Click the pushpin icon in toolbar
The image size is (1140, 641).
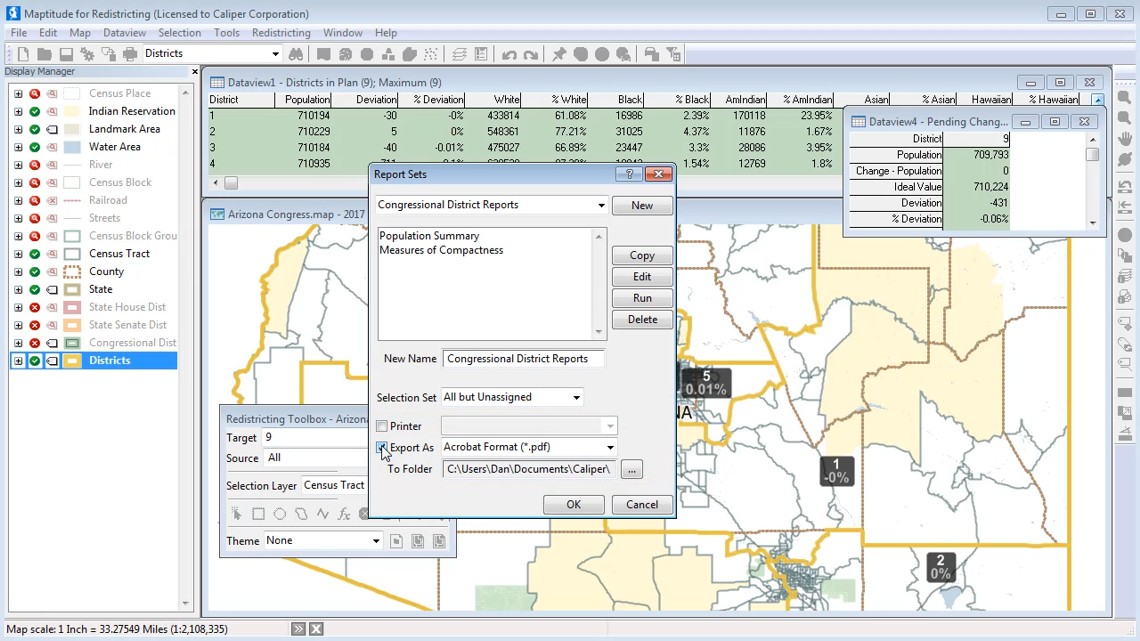(x=559, y=54)
